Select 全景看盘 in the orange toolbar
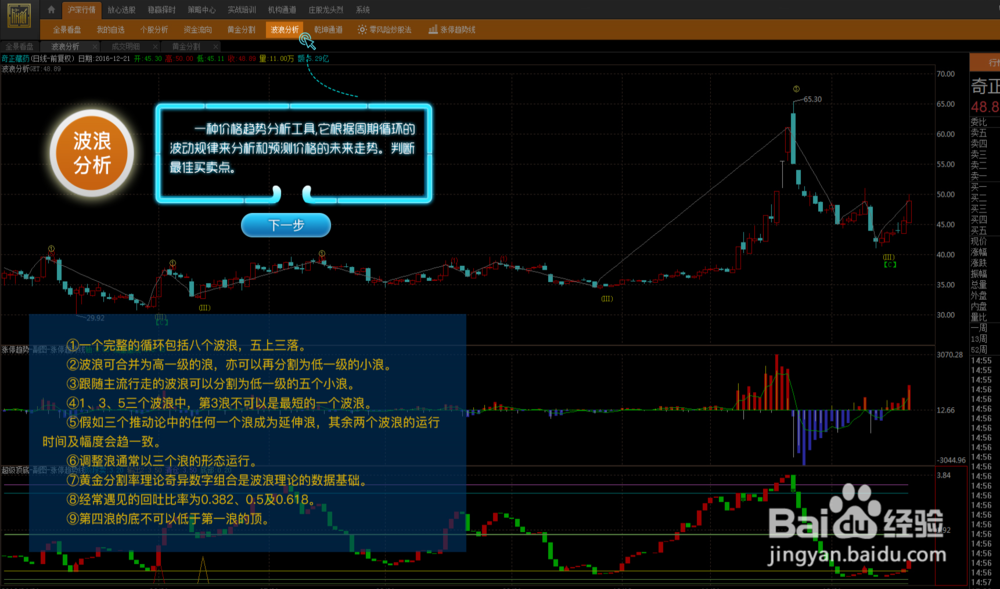The height and width of the screenshot is (589, 1000). tap(67, 29)
